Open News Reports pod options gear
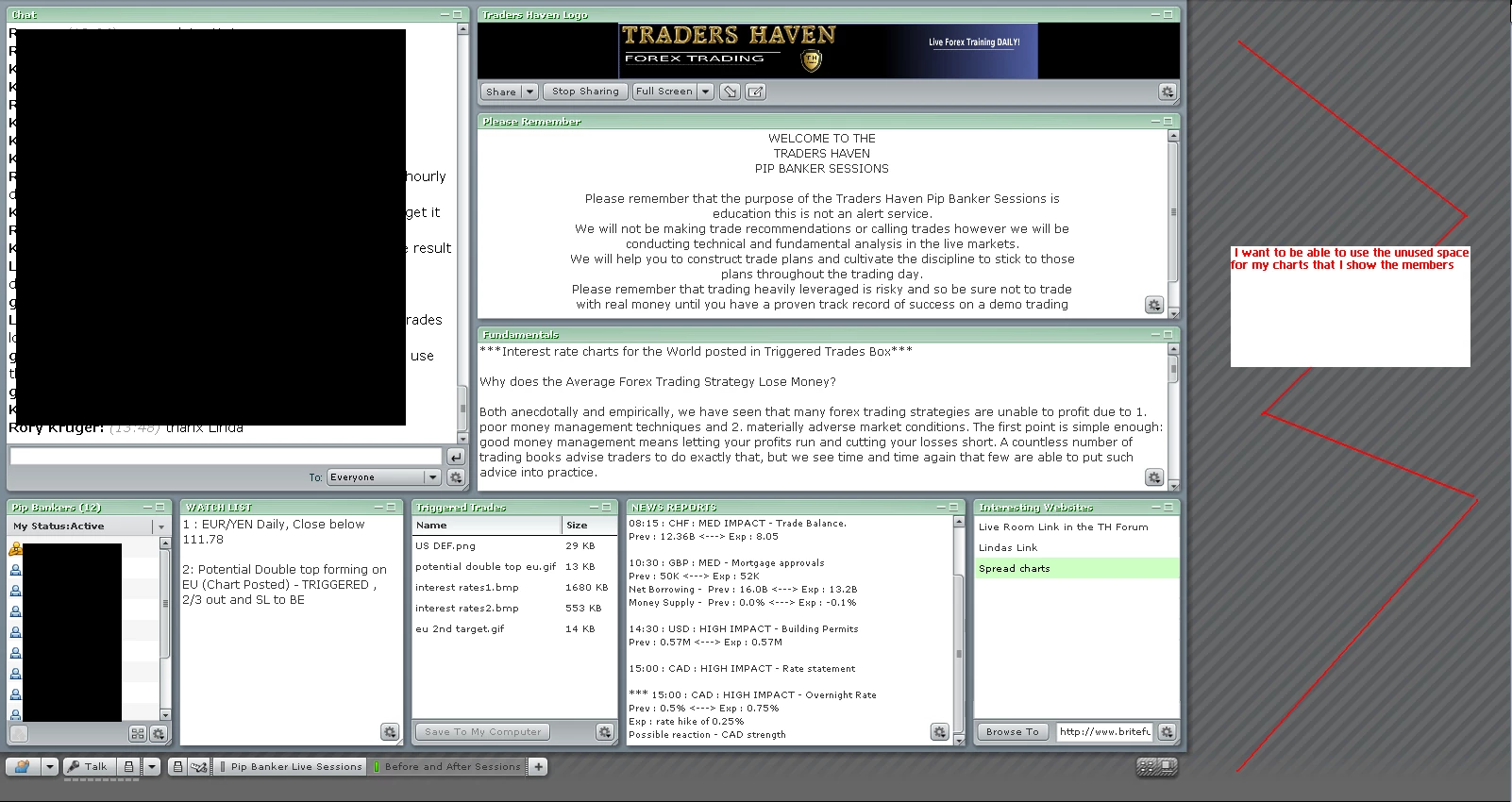The height and width of the screenshot is (802, 1512). point(939,731)
